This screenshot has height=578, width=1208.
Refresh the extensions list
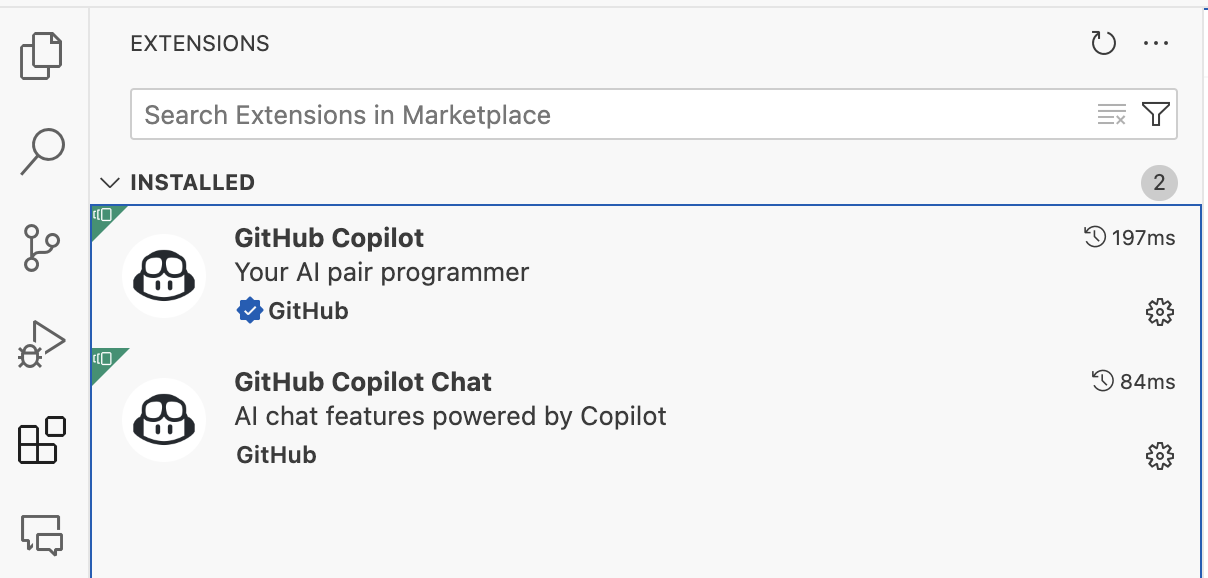(x=1103, y=42)
